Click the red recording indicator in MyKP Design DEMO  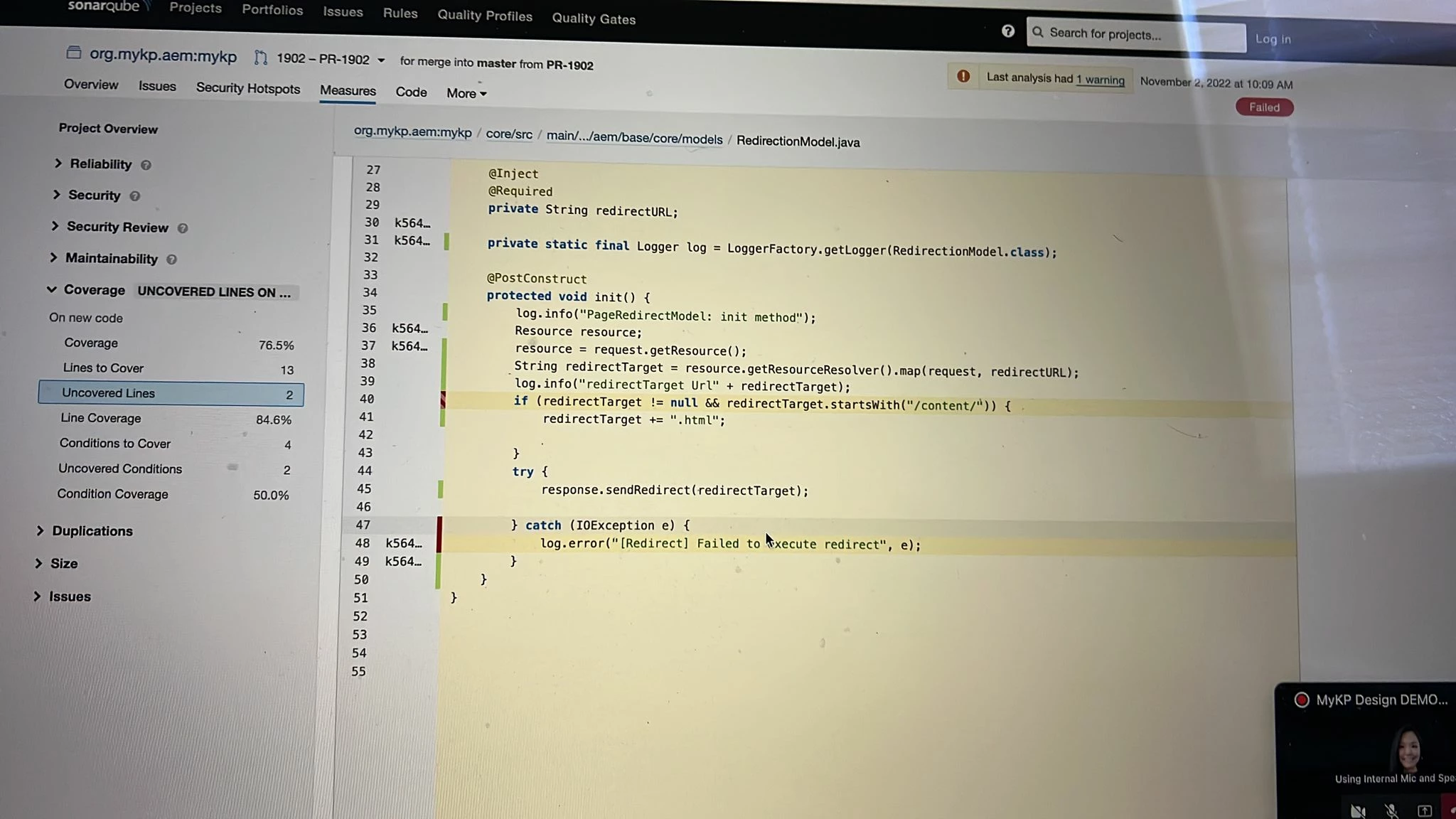[1302, 700]
